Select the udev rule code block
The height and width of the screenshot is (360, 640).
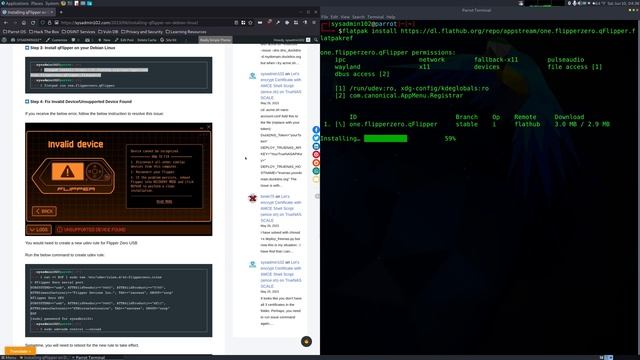coord(118,300)
